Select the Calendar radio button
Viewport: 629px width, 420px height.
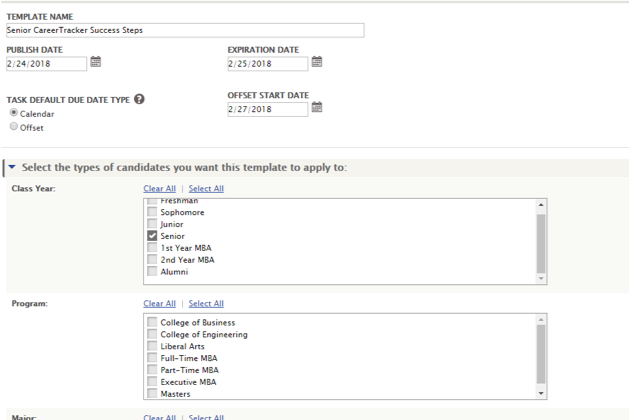click(x=14, y=113)
